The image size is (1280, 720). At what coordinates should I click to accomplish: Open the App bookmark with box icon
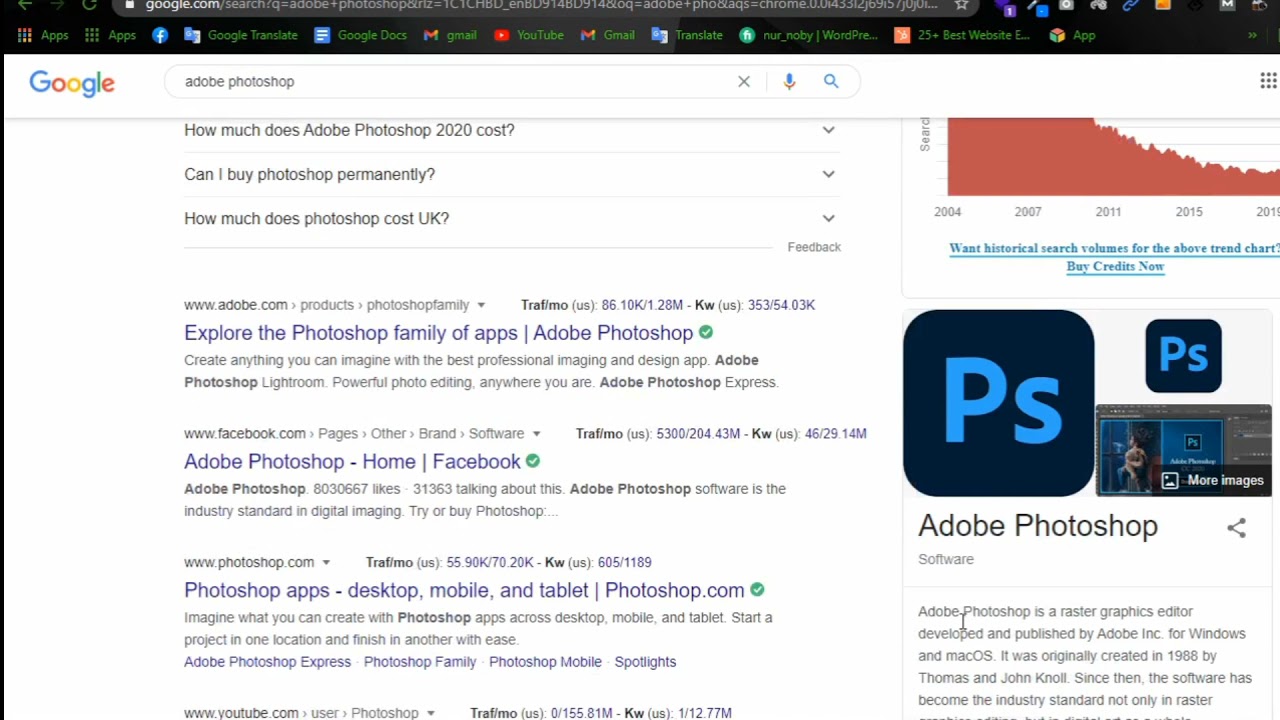(1073, 35)
